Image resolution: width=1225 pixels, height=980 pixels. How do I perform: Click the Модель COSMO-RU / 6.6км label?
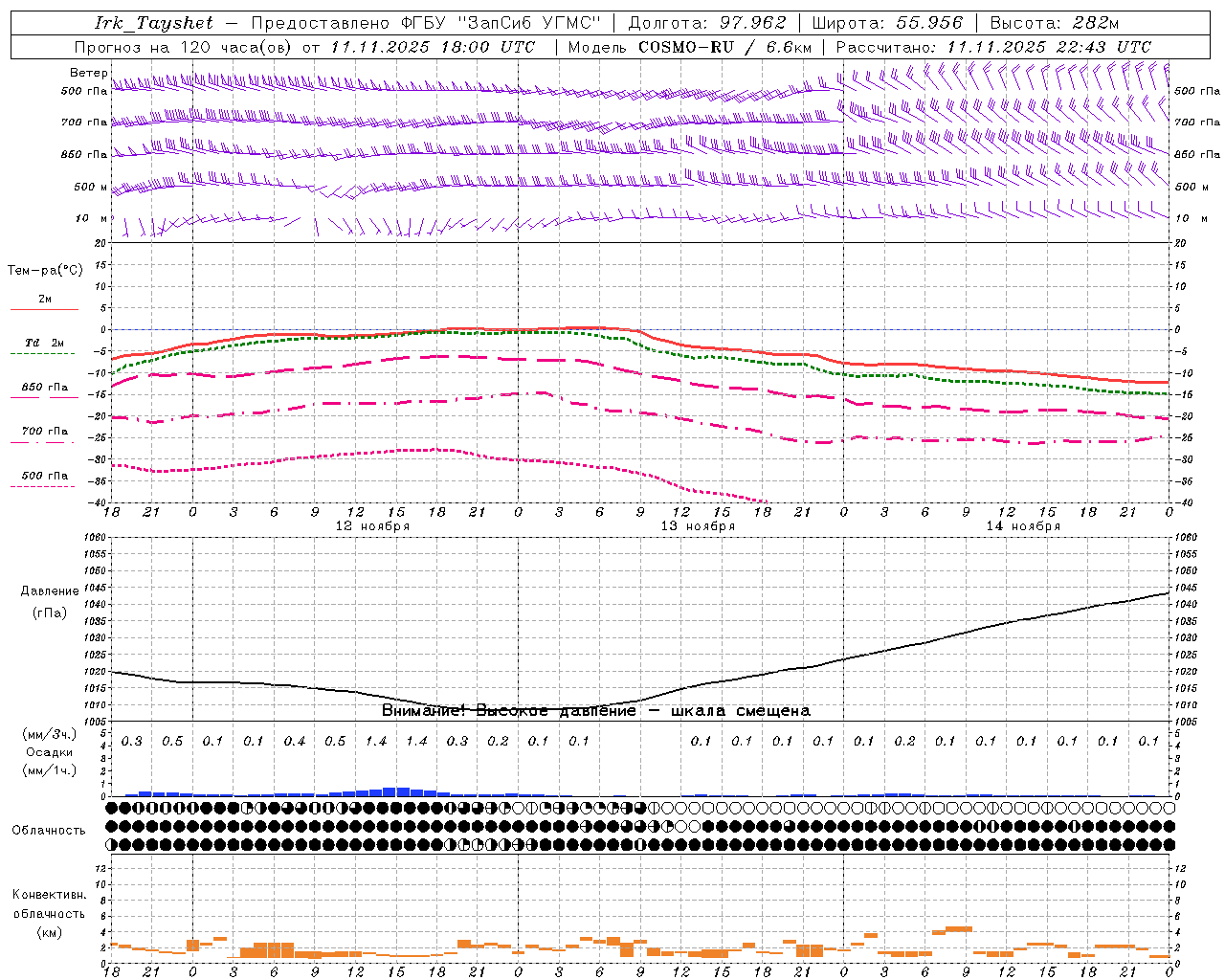[x=690, y=47]
